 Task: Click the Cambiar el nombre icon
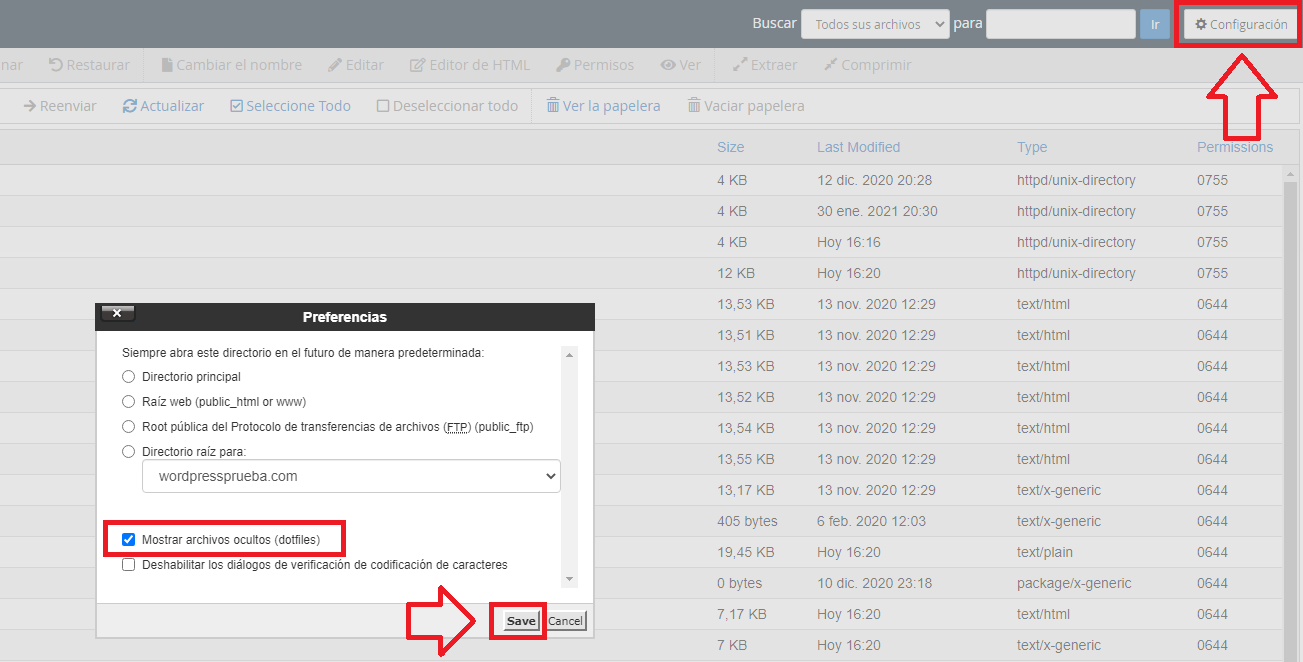click(167, 65)
